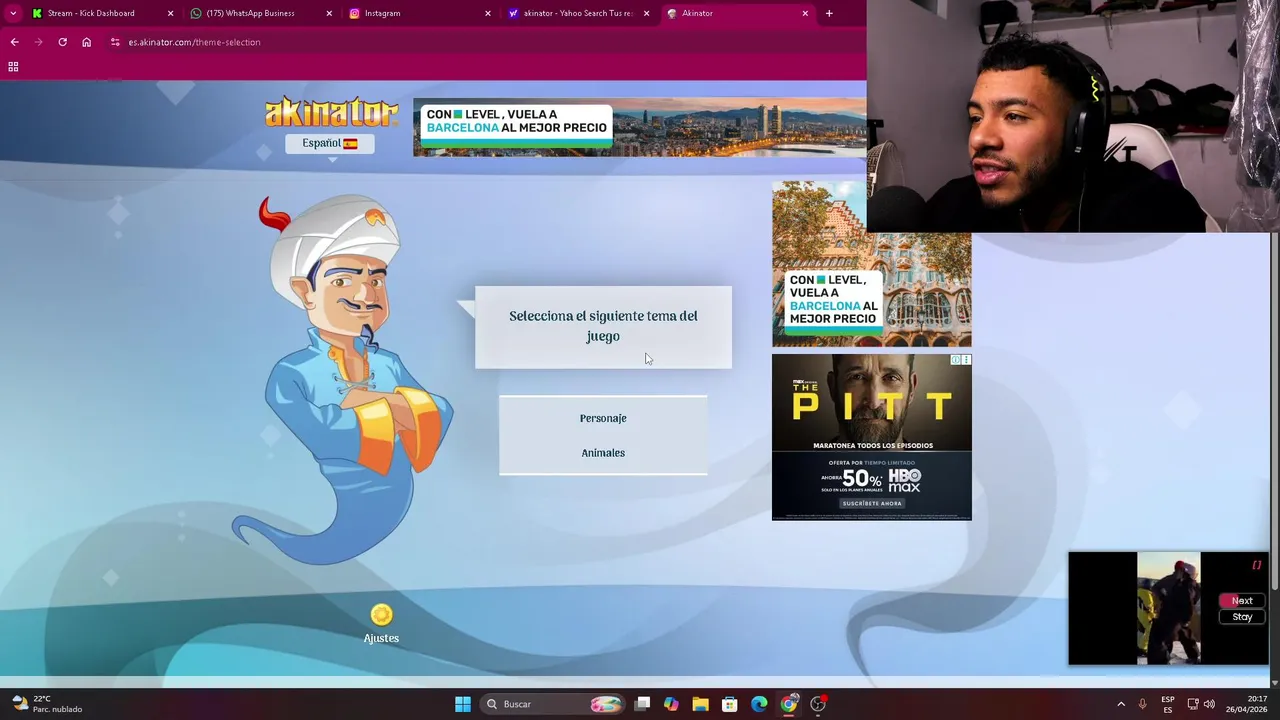The width and height of the screenshot is (1280, 720).
Task: Open the Level Barcelona top banner ad
Action: point(640,127)
